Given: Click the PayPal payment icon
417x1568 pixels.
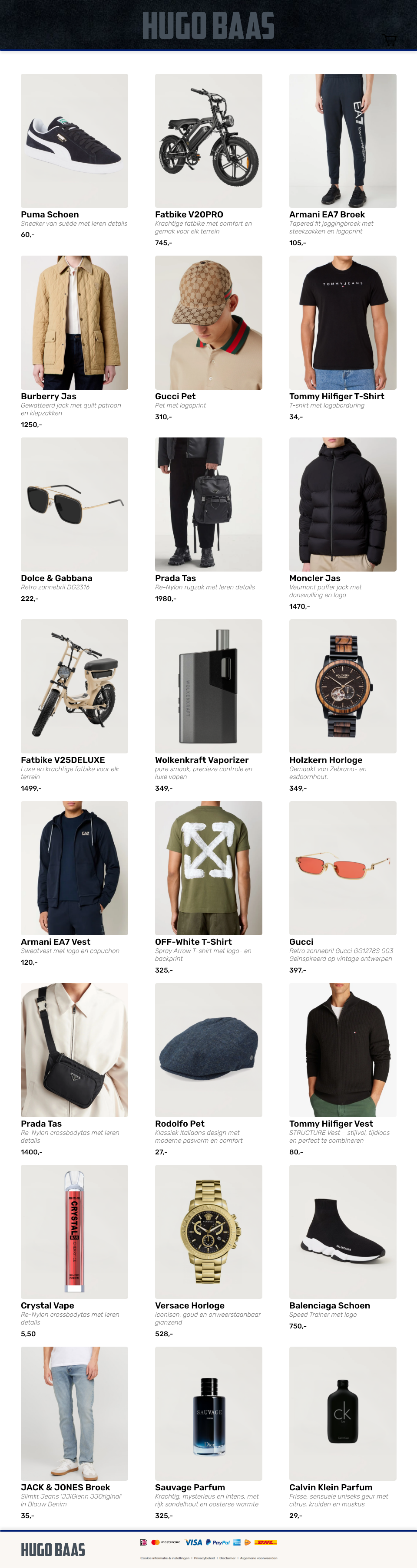Looking at the screenshot, I should [218, 1542].
